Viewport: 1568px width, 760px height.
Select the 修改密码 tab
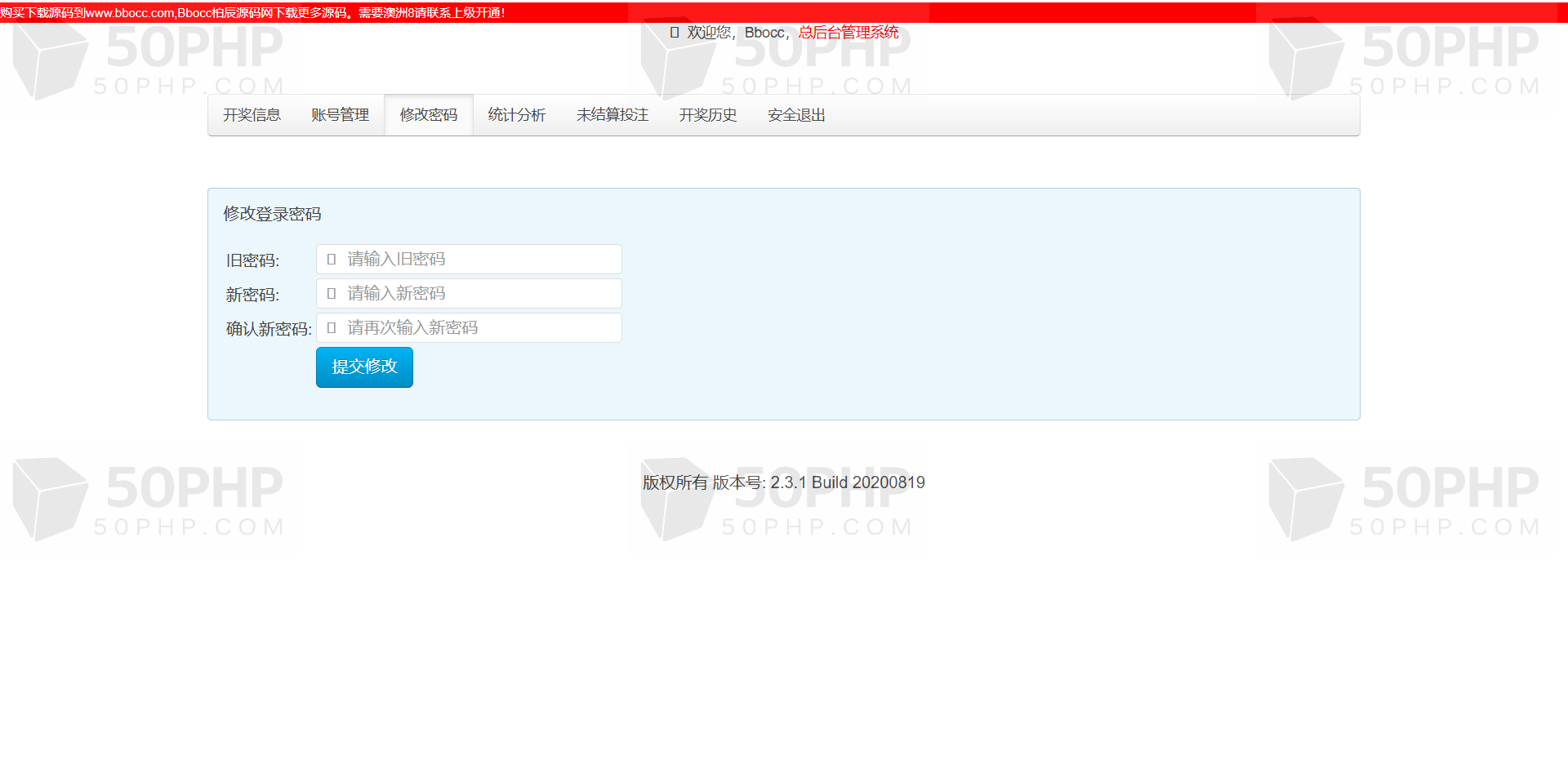point(429,115)
